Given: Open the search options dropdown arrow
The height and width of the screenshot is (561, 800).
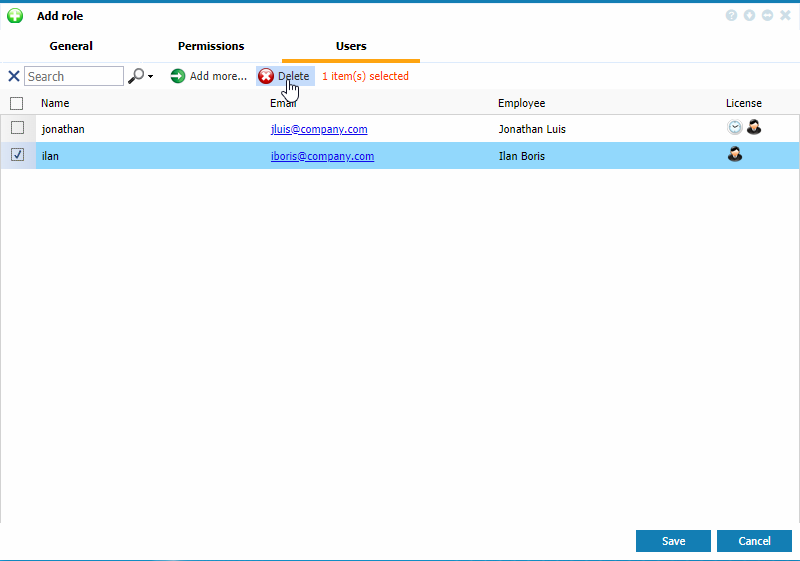Looking at the screenshot, I should [x=150, y=77].
